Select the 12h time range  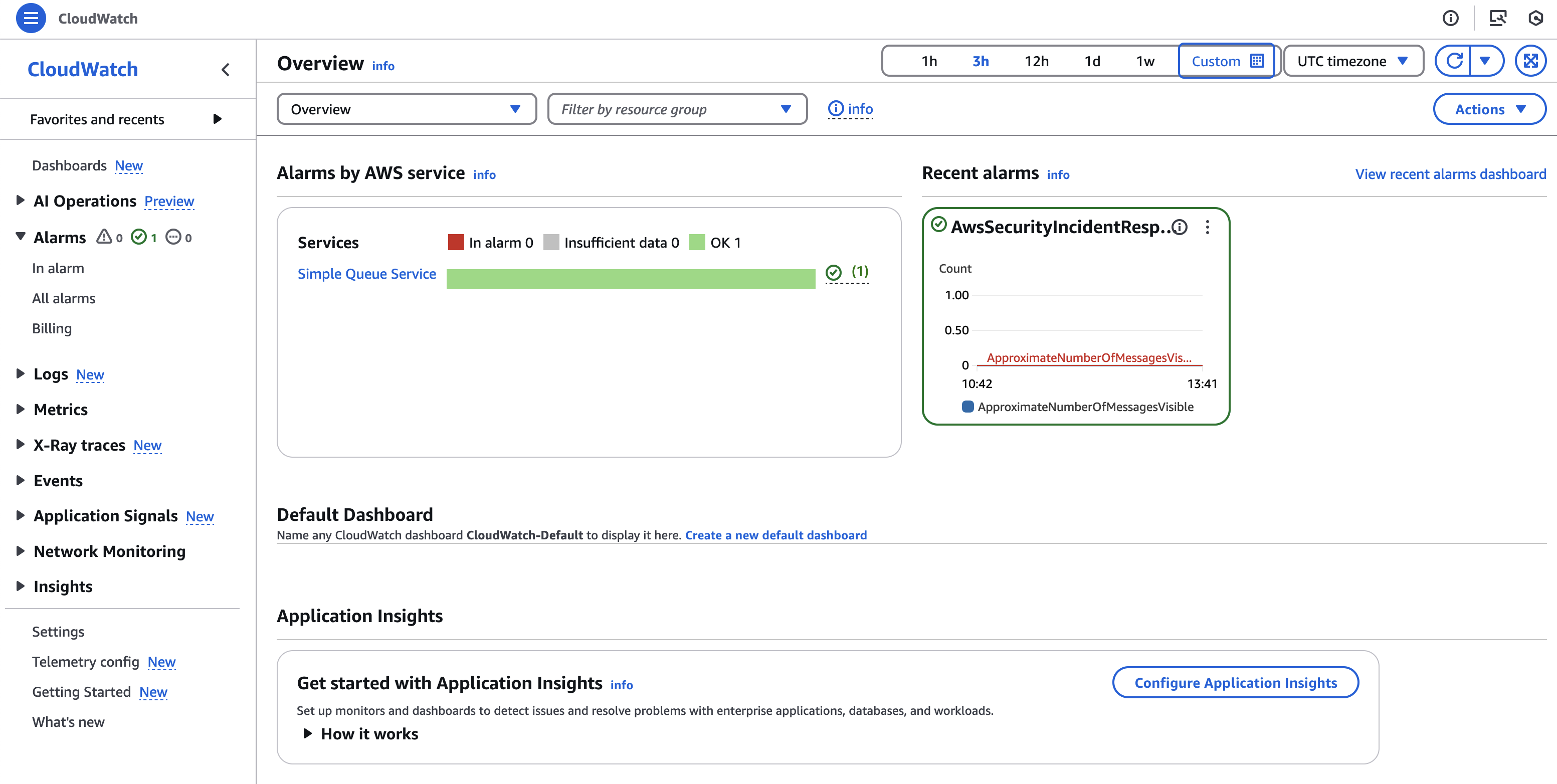point(1037,61)
